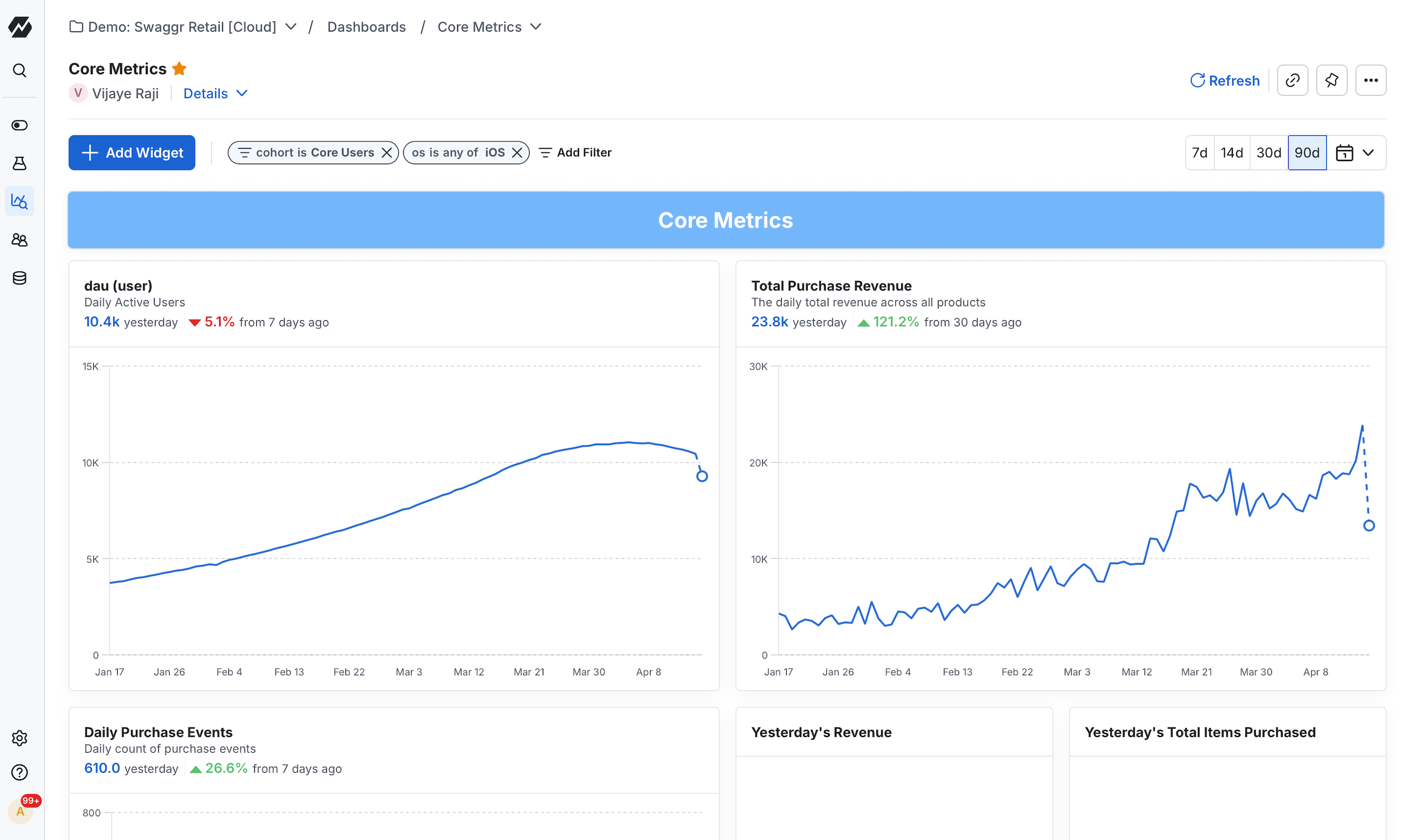Open database icon in sidebar
The width and height of the screenshot is (1415, 840).
pos(20,278)
